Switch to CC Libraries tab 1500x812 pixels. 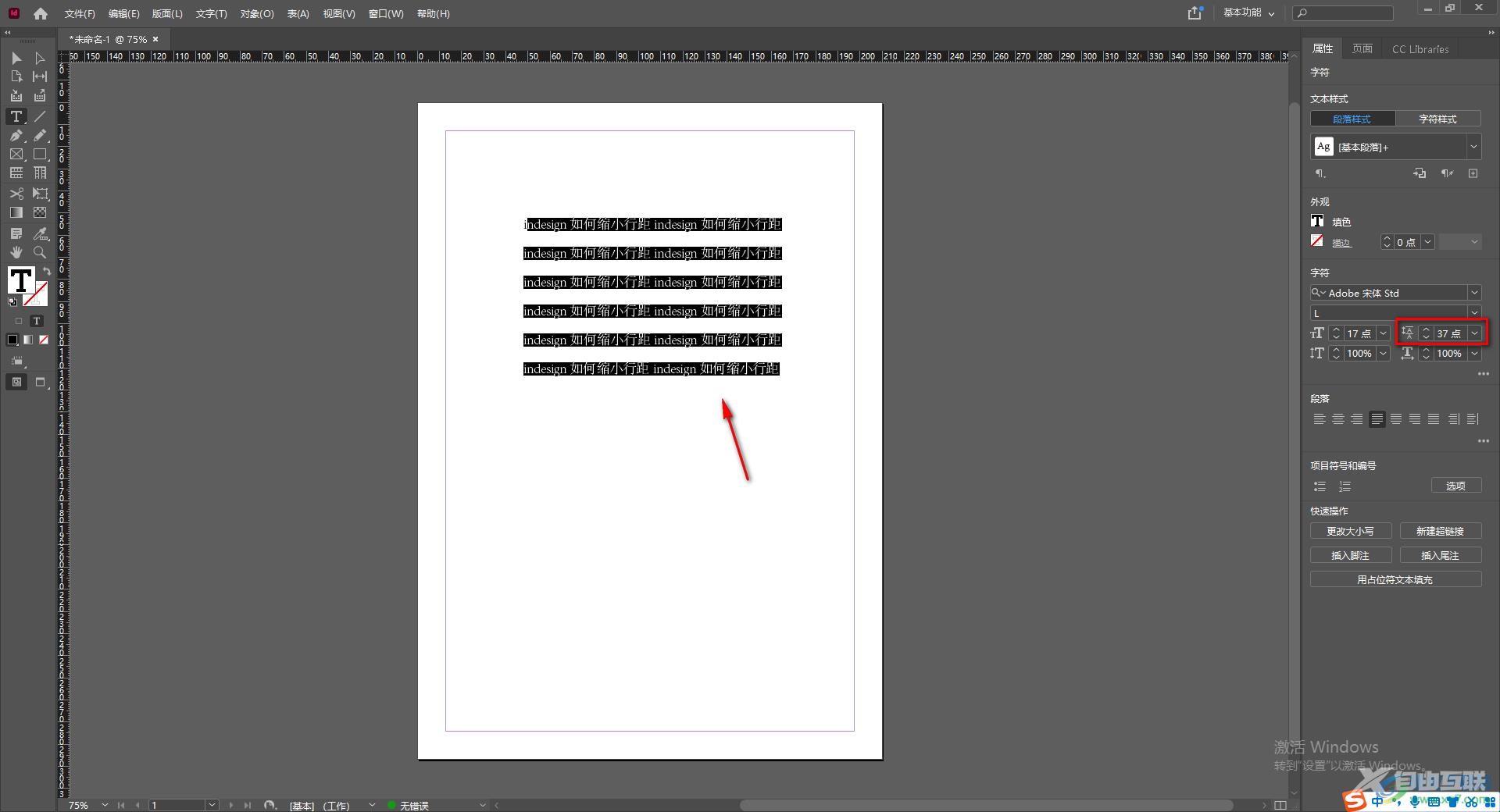pos(1420,48)
